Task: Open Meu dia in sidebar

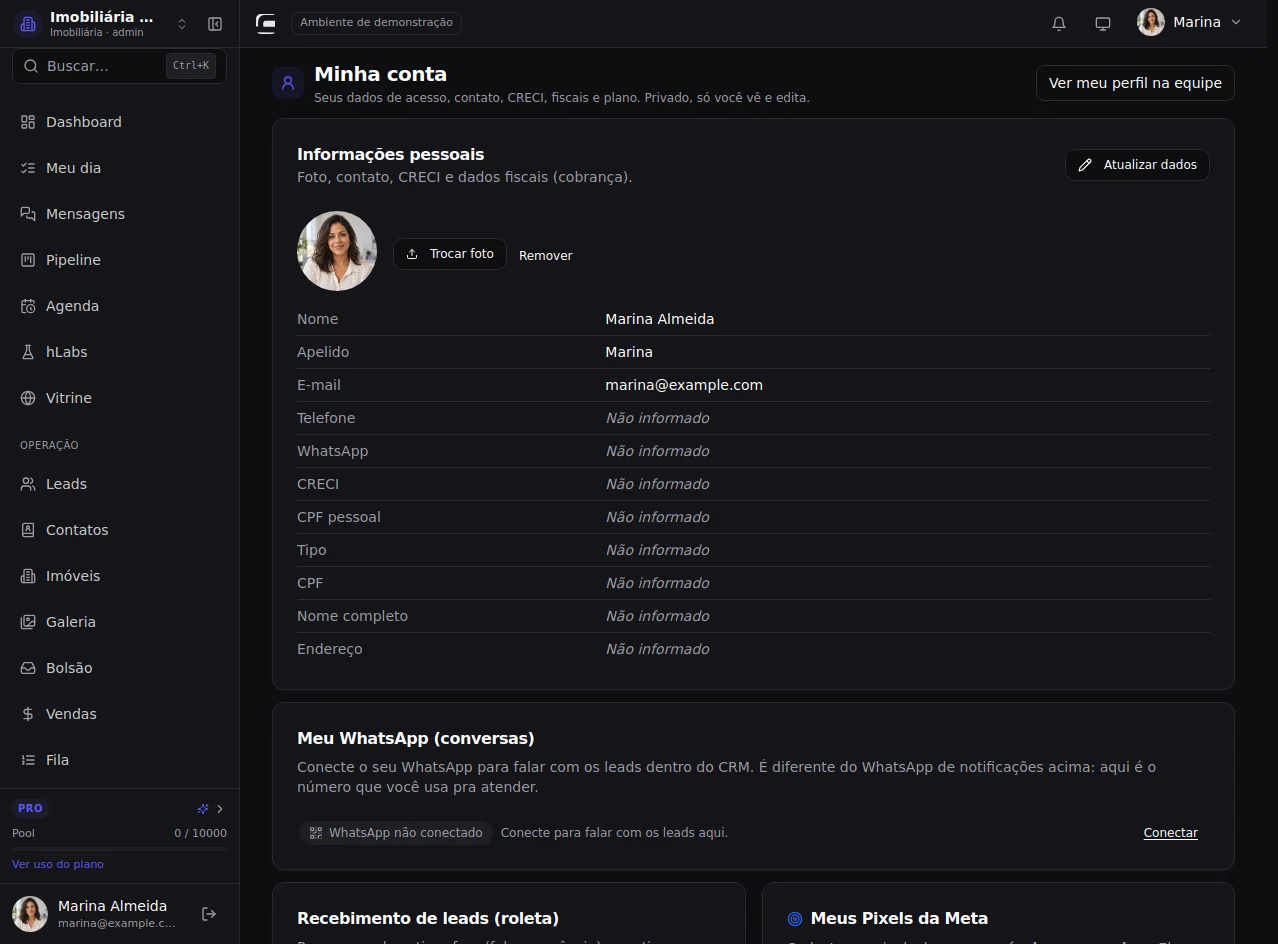Action: click(x=119, y=168)
